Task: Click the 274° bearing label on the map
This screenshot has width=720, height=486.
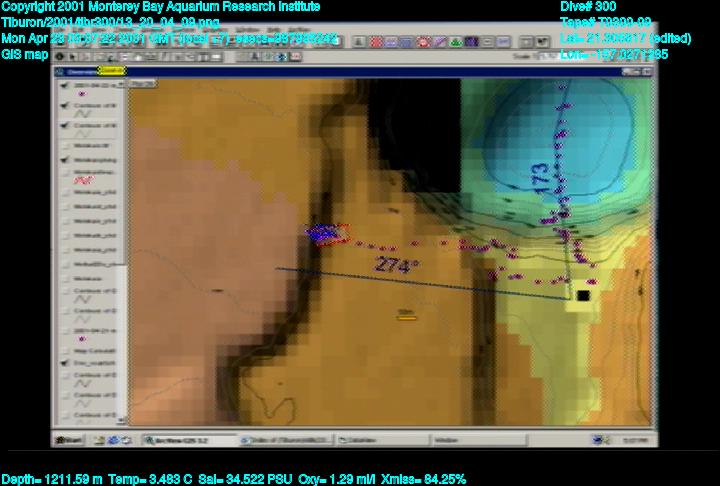Action: [396, 266]
